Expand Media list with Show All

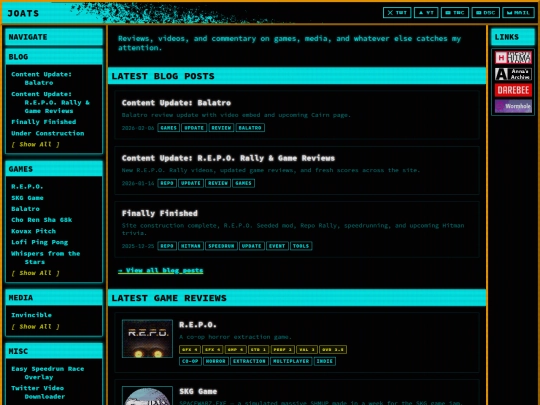tap(35, 326)
